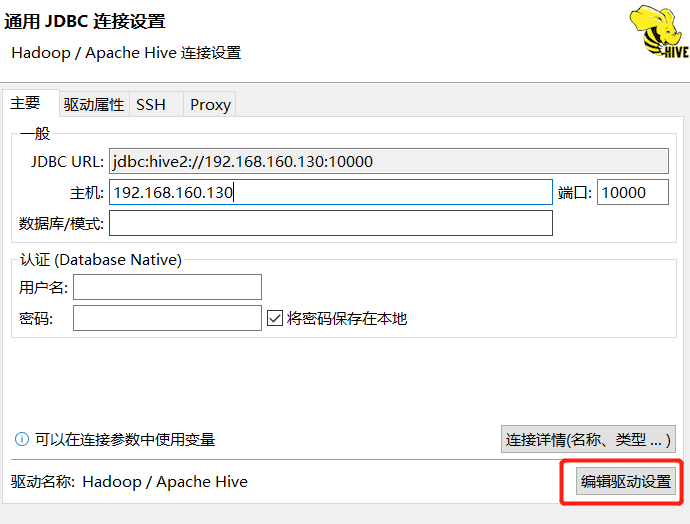Click the 驱动名称: Hadoop / Apache Hive text

tap(129, 482)
